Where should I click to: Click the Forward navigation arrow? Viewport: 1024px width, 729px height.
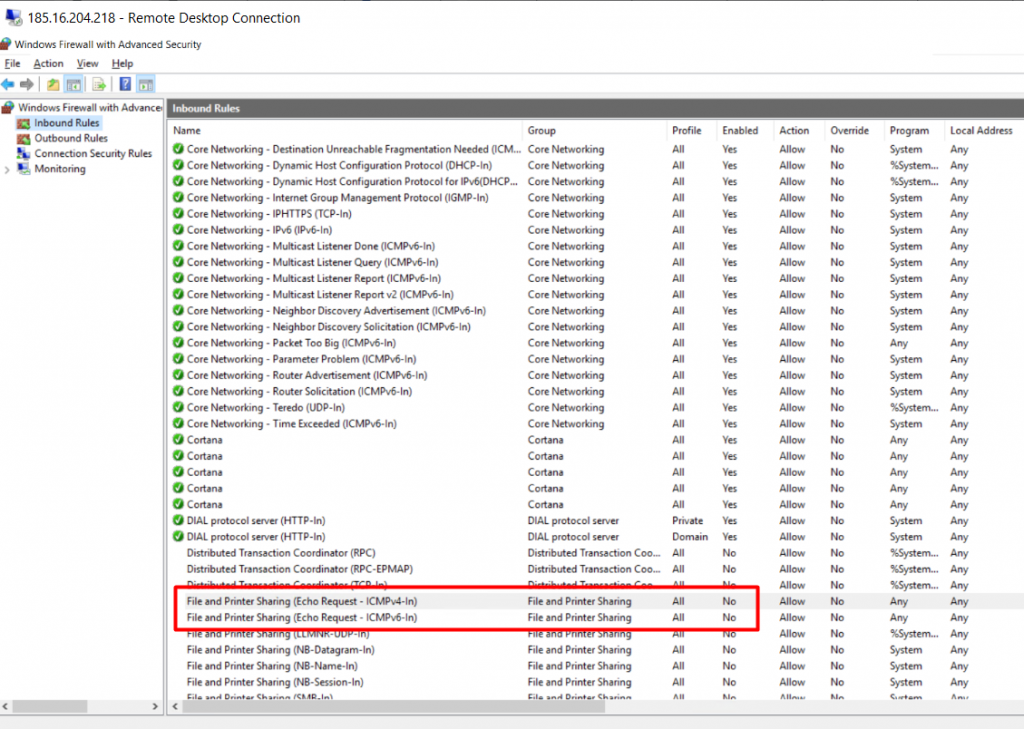pos(27,84)
